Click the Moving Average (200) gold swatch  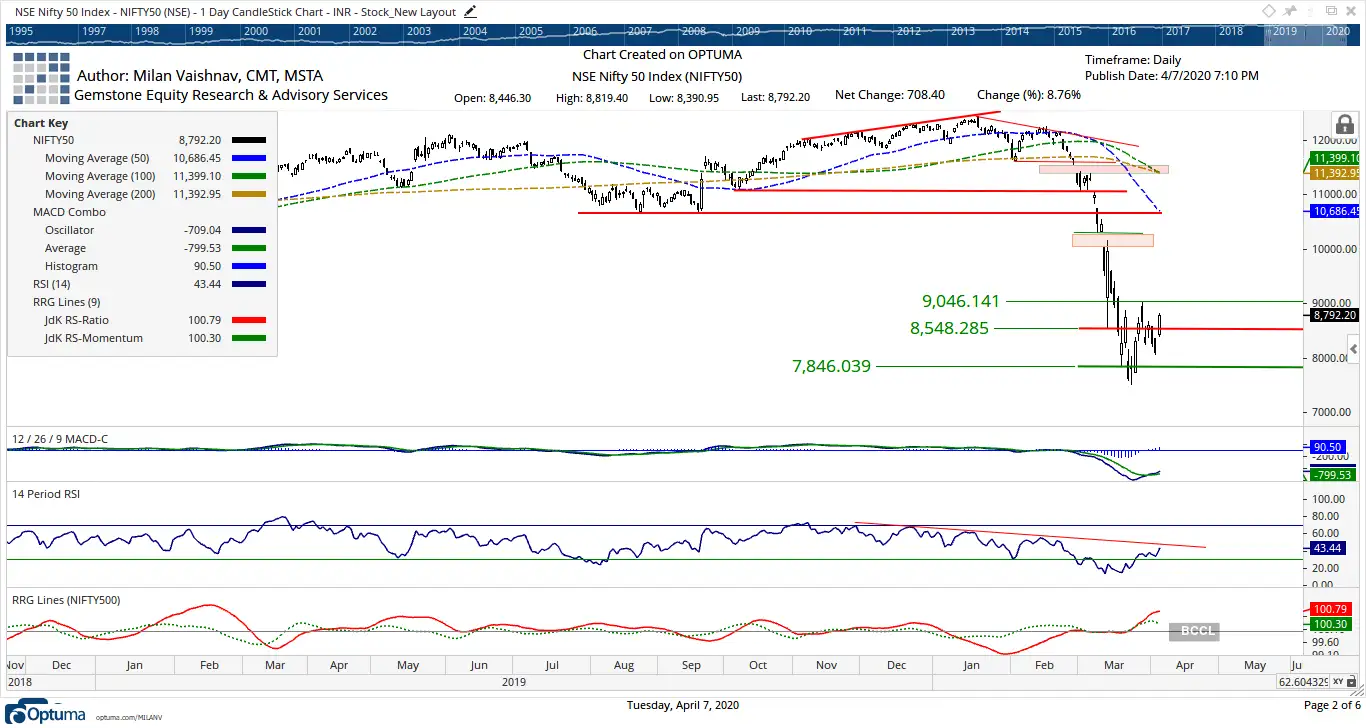point(249,194)
